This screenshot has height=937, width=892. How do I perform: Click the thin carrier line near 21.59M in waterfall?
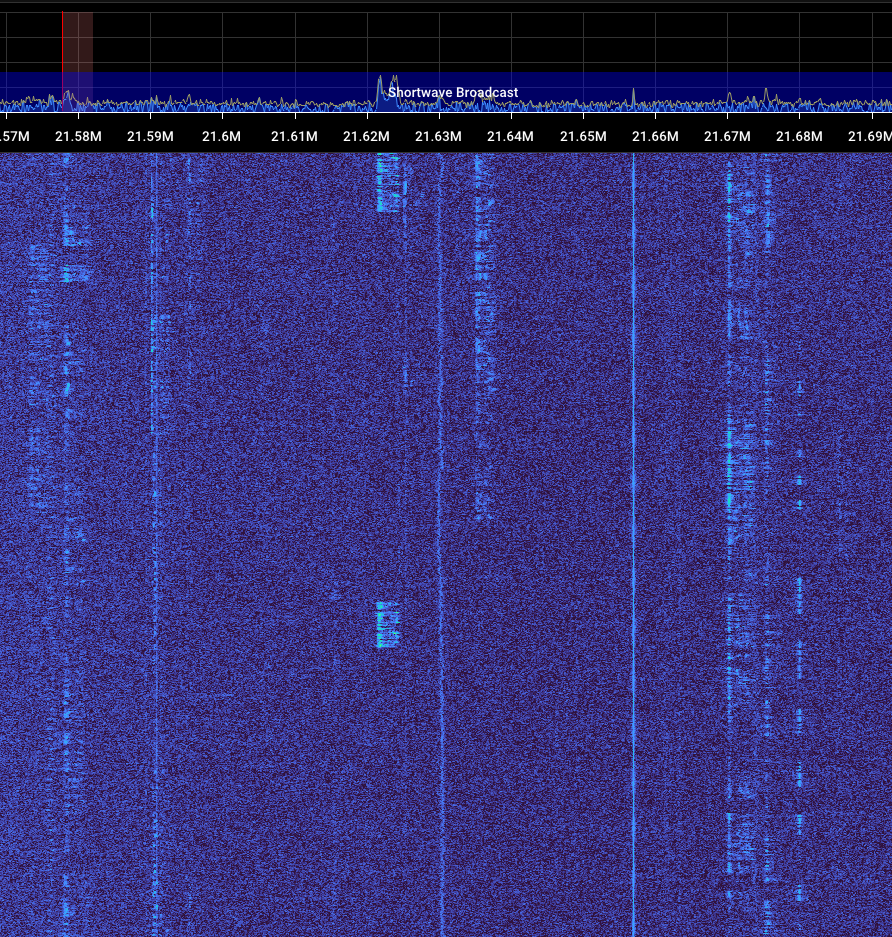click(154, 500)
